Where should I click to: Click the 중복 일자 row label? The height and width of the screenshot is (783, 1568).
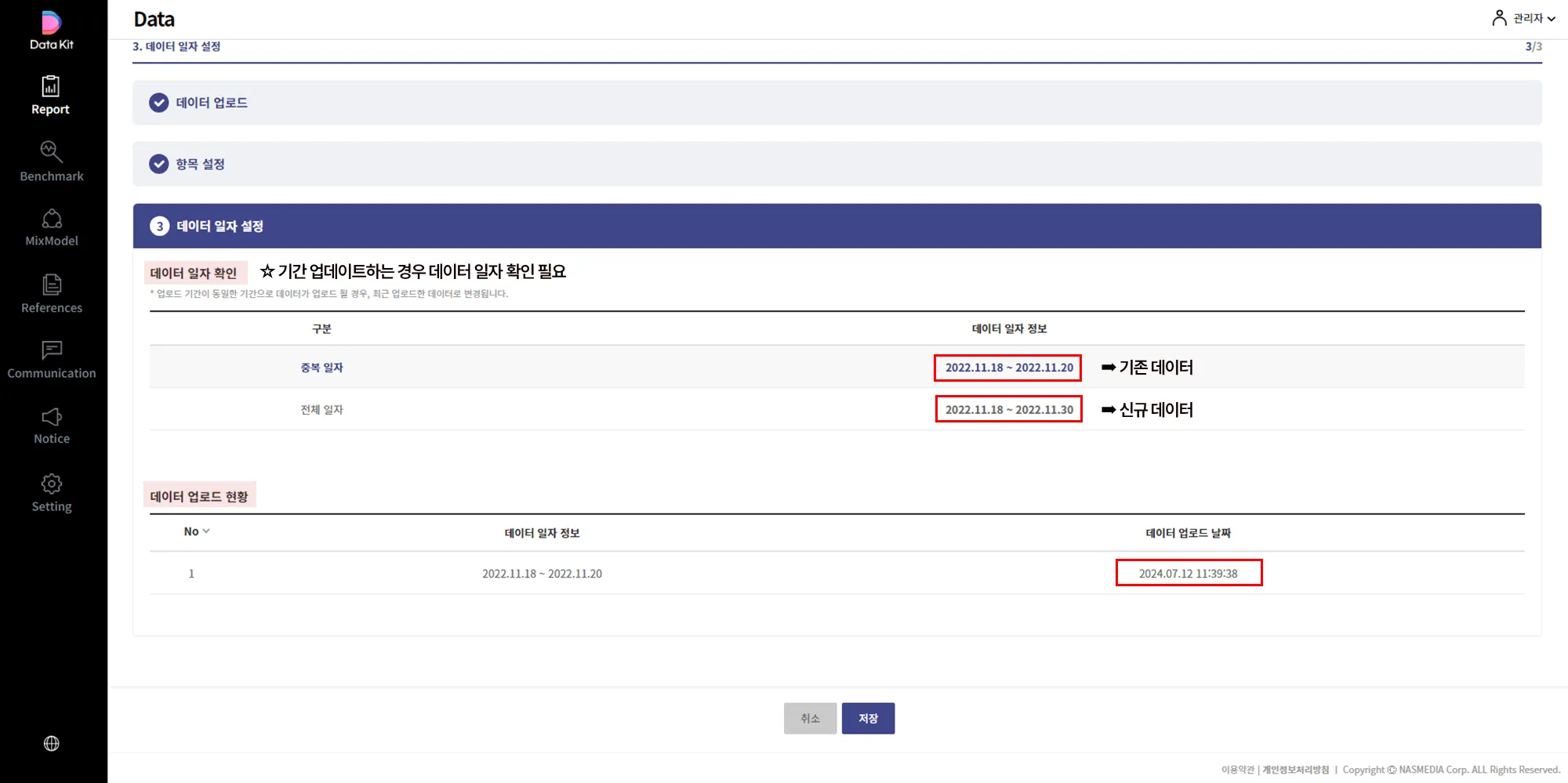click(321, 368)
